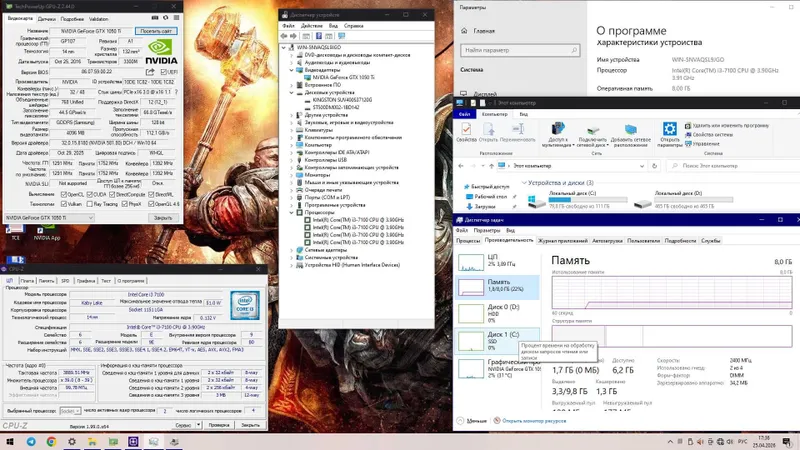Switch to the "Датчики" tab in GPU-Z
This screenshot has width=800, height=450.
point(46,19)
